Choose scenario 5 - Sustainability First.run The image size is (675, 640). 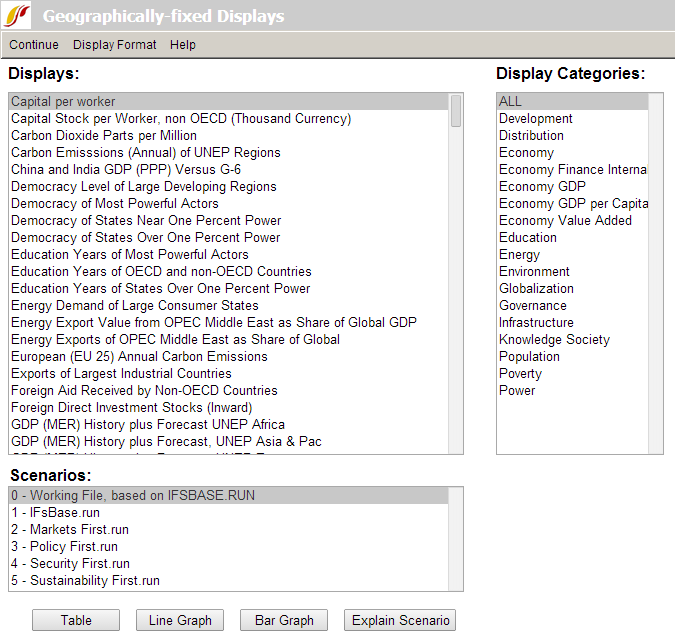coord(85,581)
